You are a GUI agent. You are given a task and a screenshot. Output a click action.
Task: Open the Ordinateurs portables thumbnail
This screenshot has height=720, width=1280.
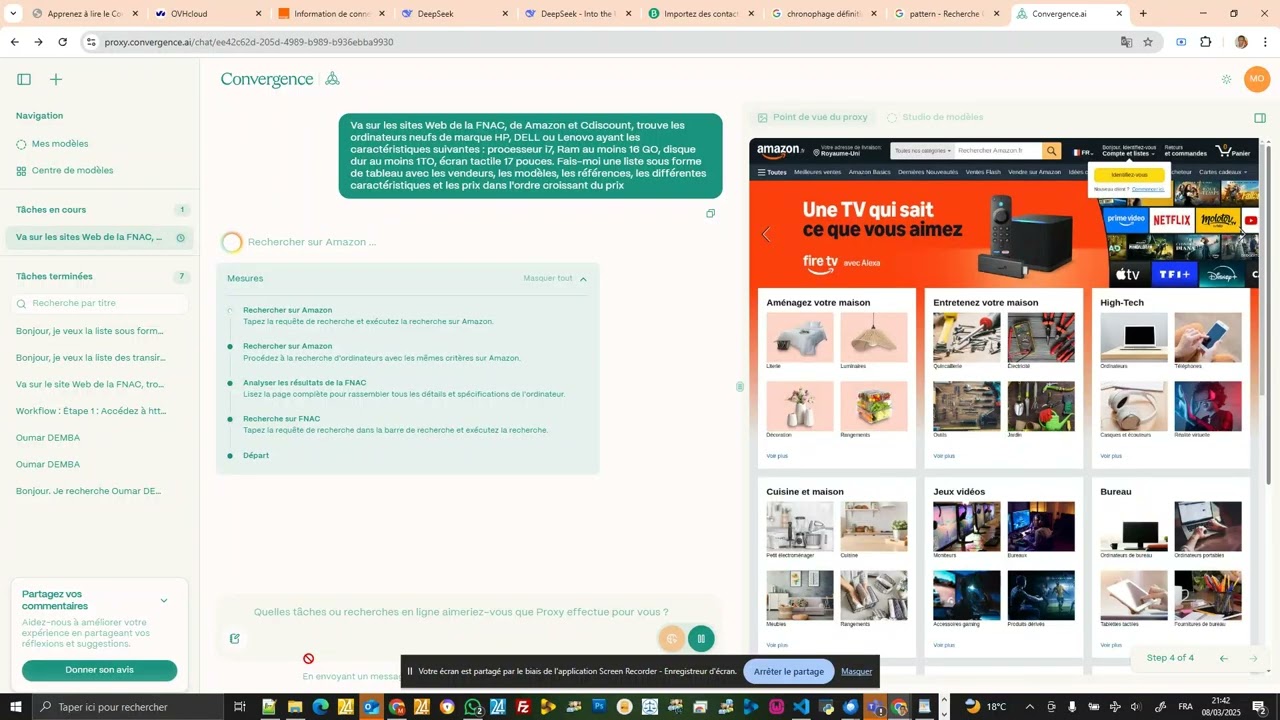(1208, 526)
